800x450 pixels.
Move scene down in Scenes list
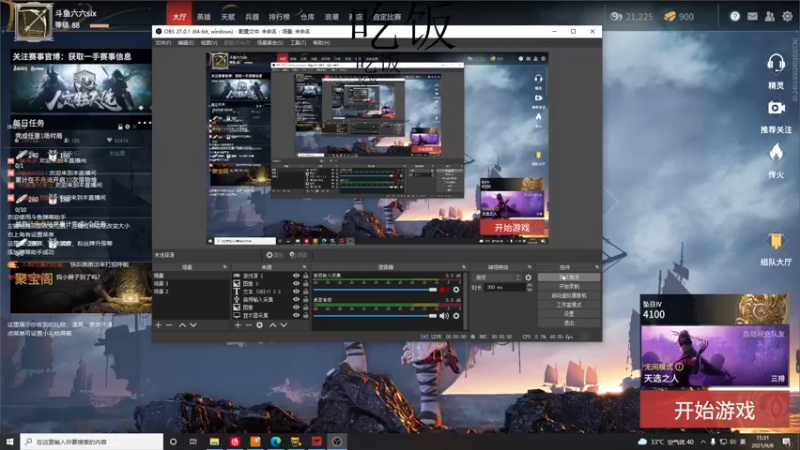coord(193,325)
